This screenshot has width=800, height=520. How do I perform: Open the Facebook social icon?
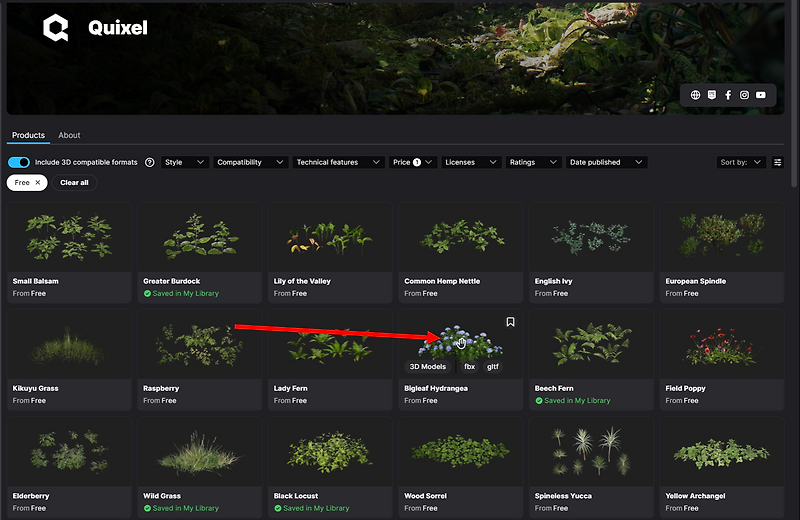tap(728, 95)
